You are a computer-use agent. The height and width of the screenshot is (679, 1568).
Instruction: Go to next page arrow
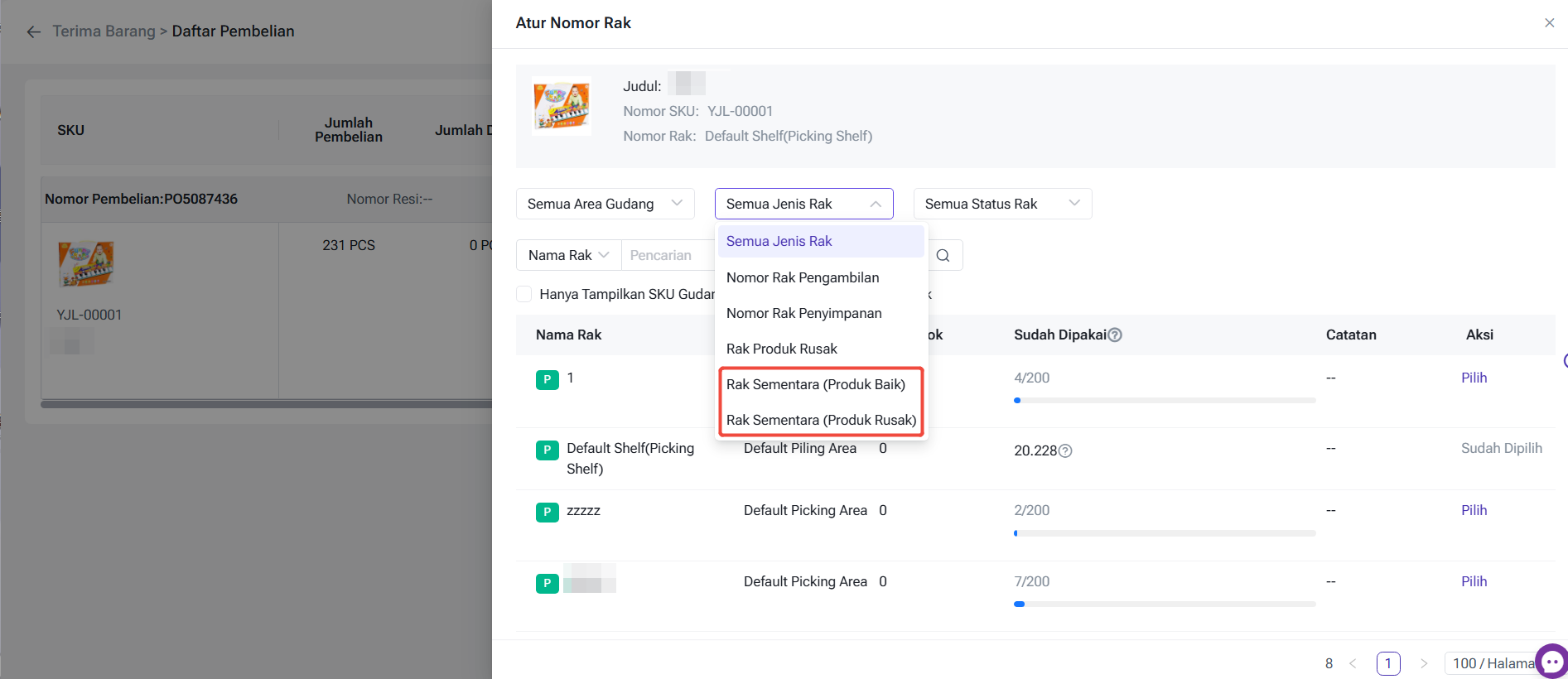(1424, 663)
